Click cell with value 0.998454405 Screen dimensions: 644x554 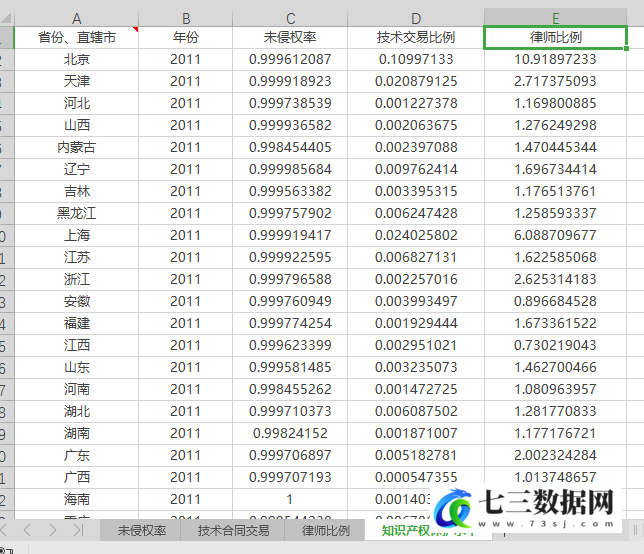coord(290,147)
